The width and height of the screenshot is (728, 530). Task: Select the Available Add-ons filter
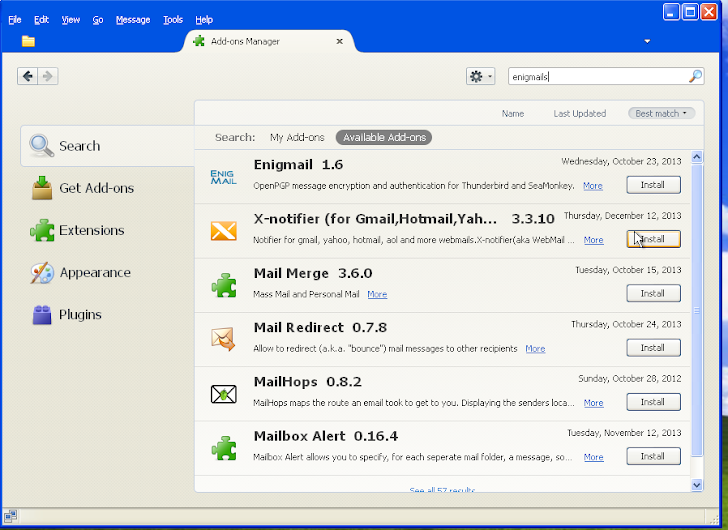point(384,137)
